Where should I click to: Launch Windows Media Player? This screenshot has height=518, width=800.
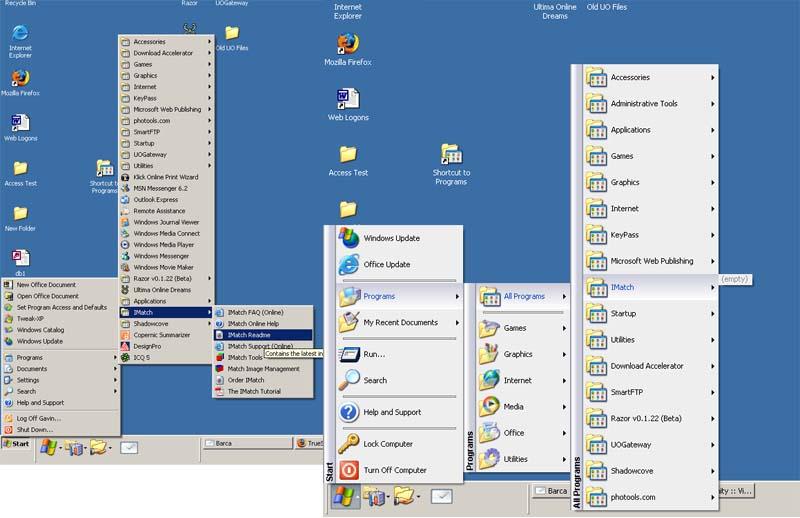[166, 244]
